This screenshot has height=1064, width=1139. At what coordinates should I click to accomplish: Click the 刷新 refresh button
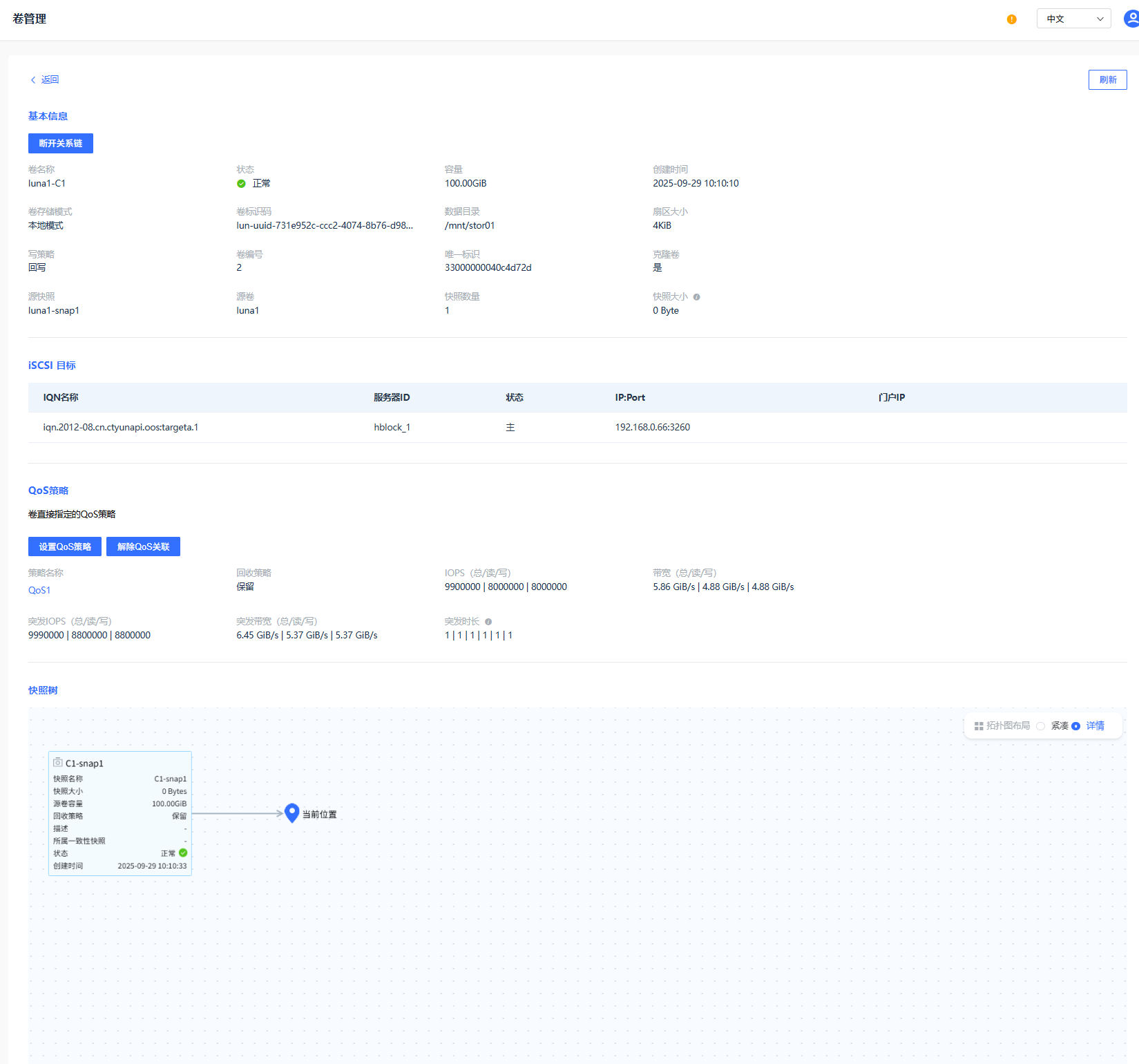coord(1107,79)
